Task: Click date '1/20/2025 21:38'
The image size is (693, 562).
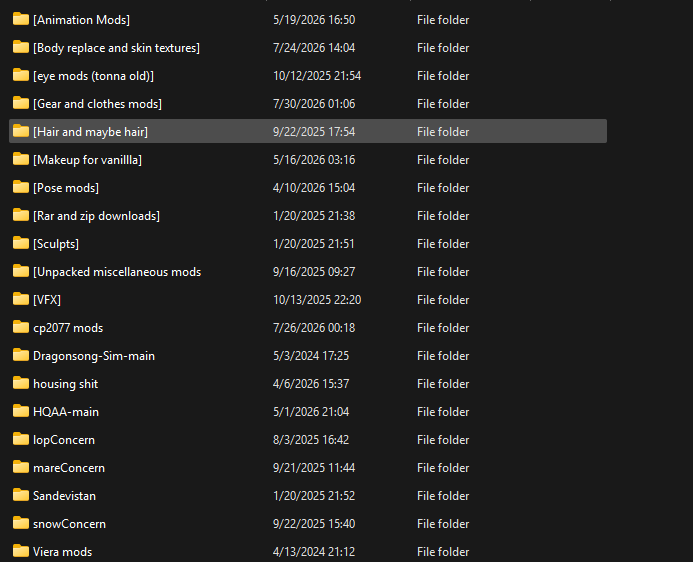Action: [x=314, y=216]
